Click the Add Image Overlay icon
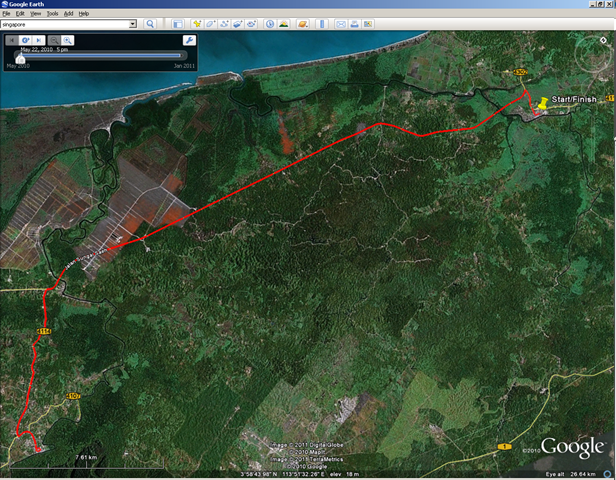Screen dimensions: 616x480 [x=238, y=24]
